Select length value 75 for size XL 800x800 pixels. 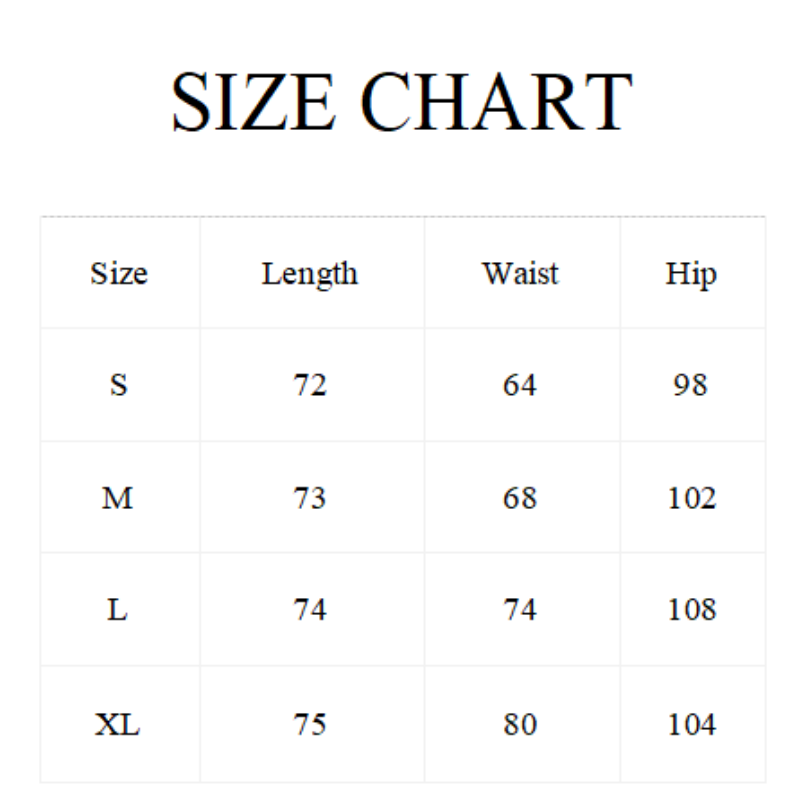pos(310,724)
